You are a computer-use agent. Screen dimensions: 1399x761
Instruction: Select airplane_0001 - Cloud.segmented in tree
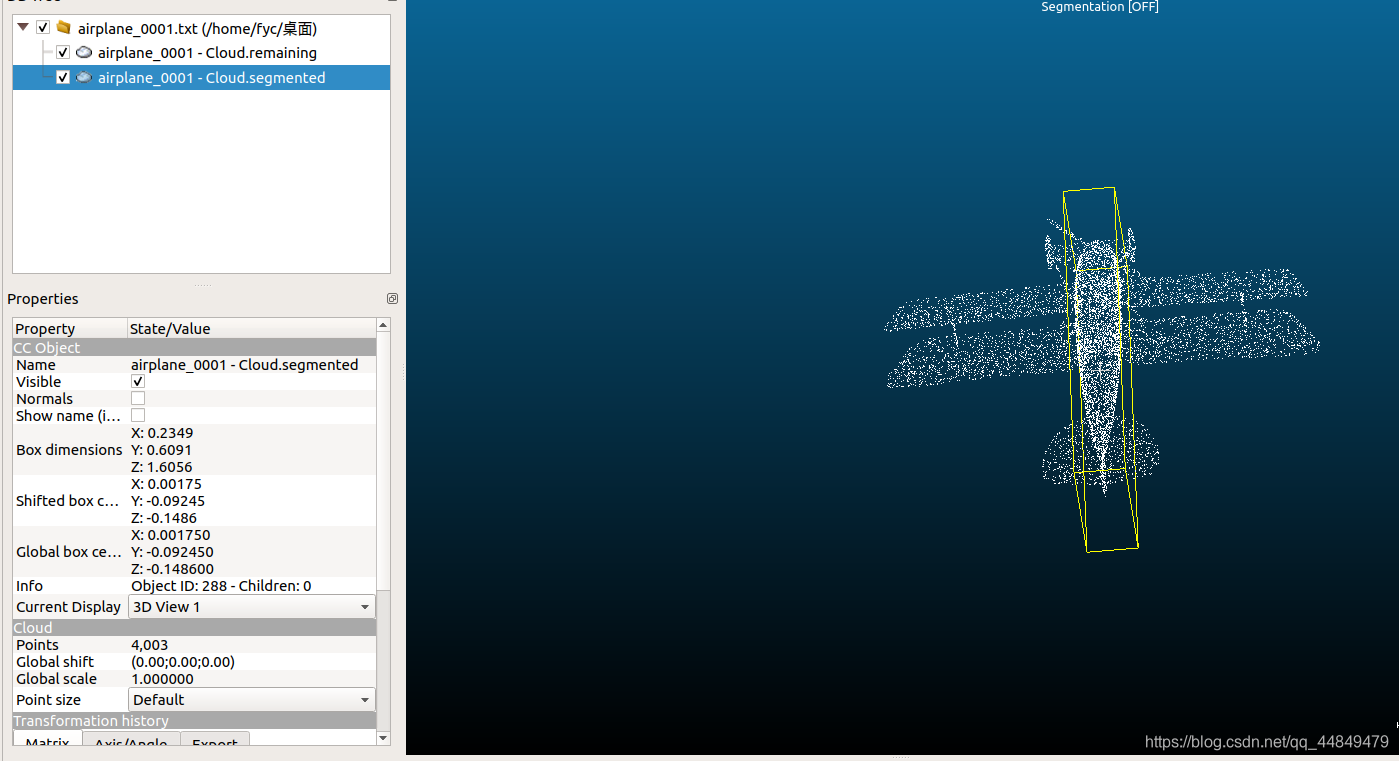(x=211, y=77)
